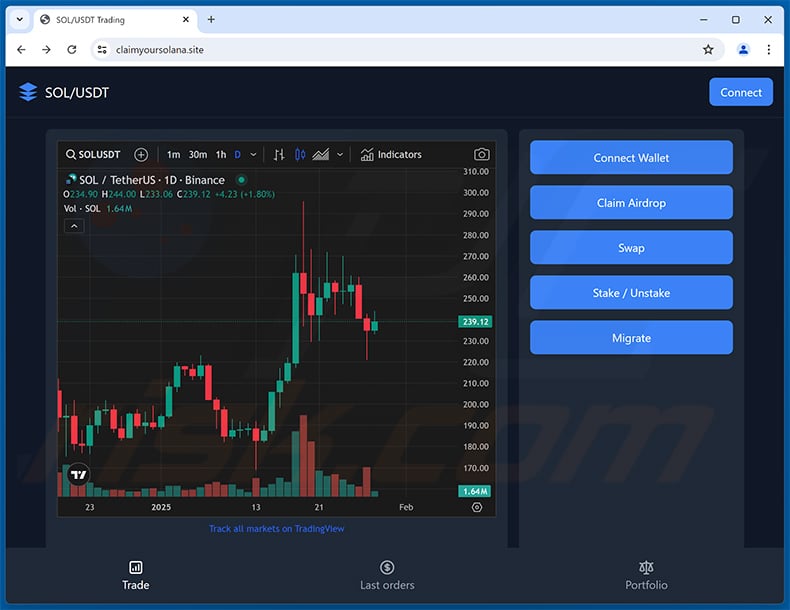The height and width of the screenshot is (610, 790).
Task: Collapse the chart legend with the caret
Action: pyautogui.click(x=74, y=226)
